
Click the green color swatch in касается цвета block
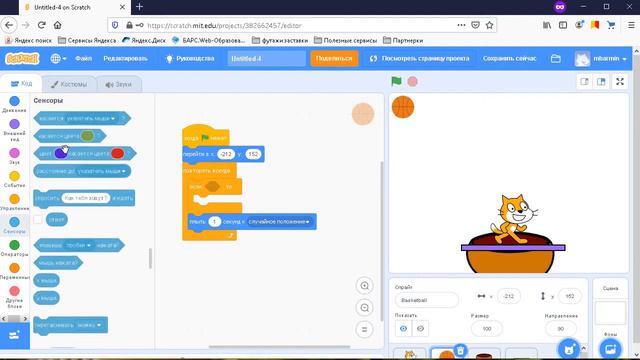coord(87,136)
